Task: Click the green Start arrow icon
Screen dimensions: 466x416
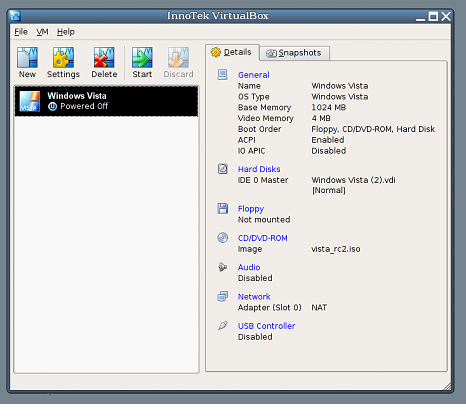Action: coord(142,57)
